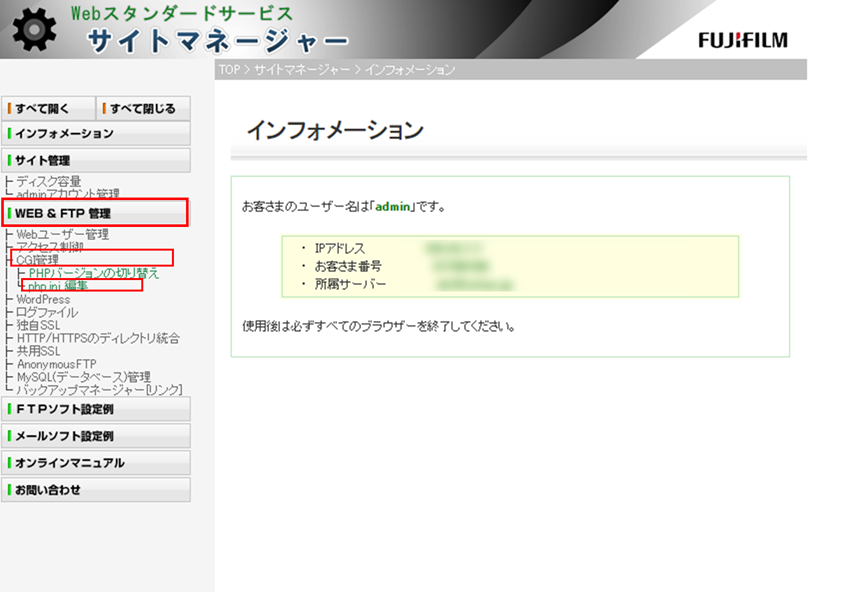865x592 pixels.
Task: Open the php.ini 編集 link
Action: click(x=58, y=286)
